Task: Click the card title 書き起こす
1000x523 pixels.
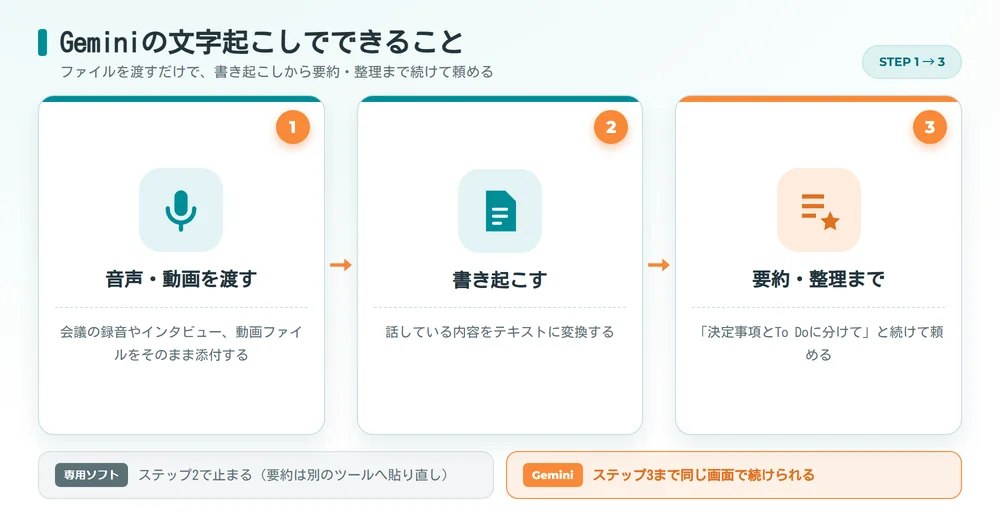Action: point(500,279)
